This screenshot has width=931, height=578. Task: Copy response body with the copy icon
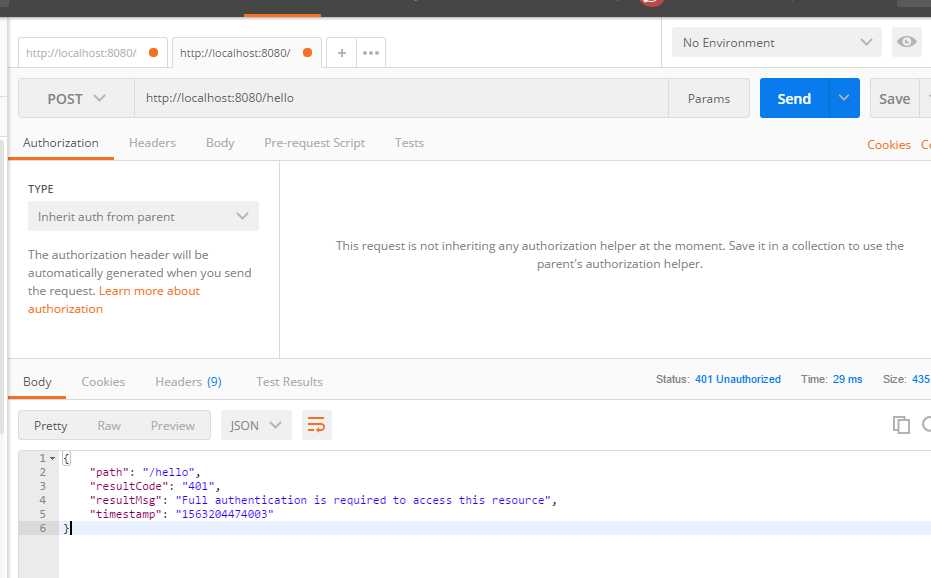(901, 425)
